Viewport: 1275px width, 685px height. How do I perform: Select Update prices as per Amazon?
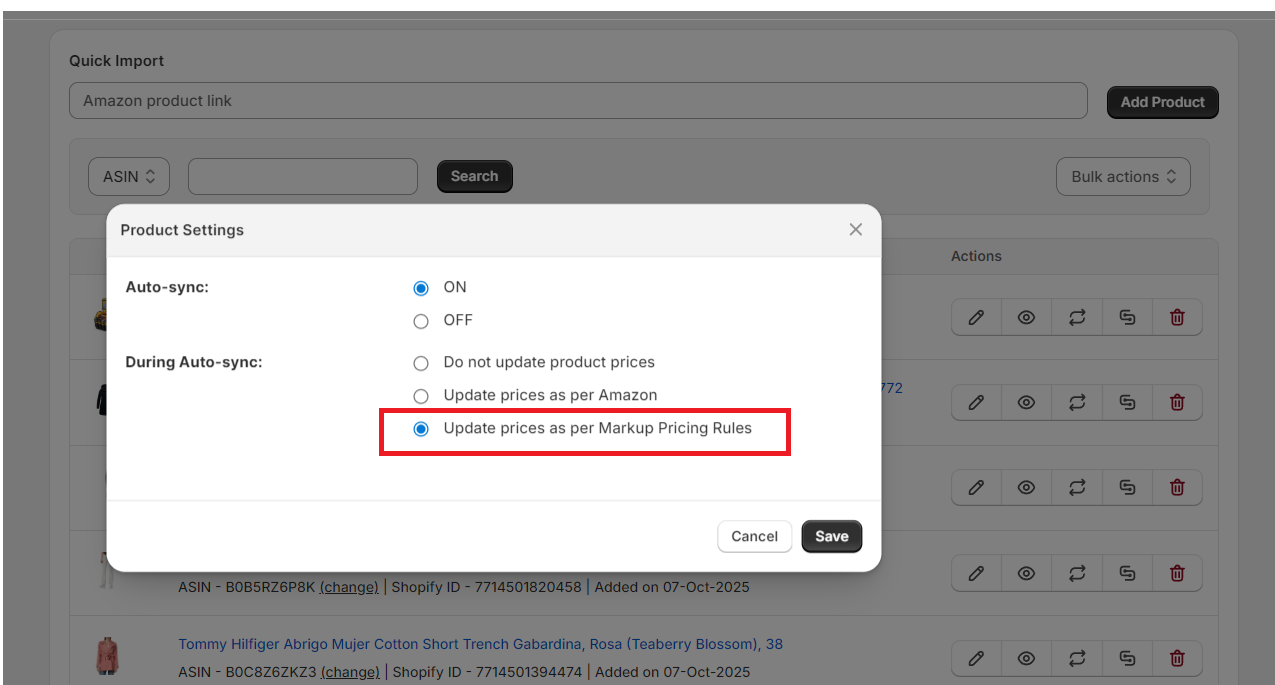pyautogui.click(x=421, y=396)
